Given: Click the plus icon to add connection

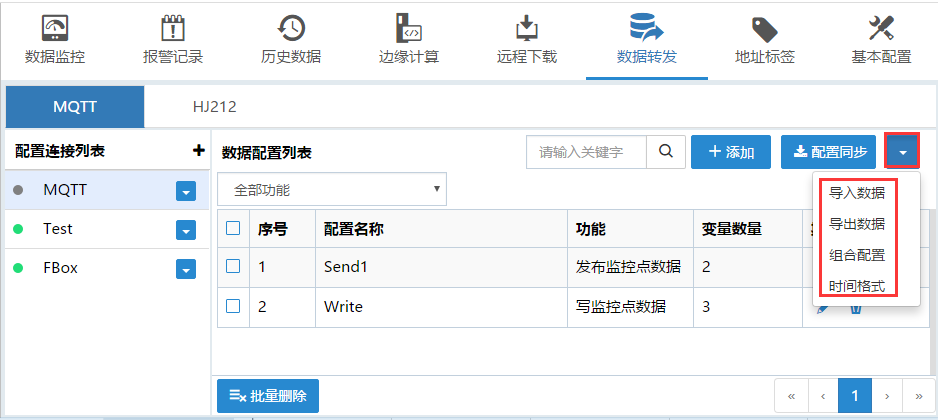Looking at the screenshot, I should [x=198, y=151].
